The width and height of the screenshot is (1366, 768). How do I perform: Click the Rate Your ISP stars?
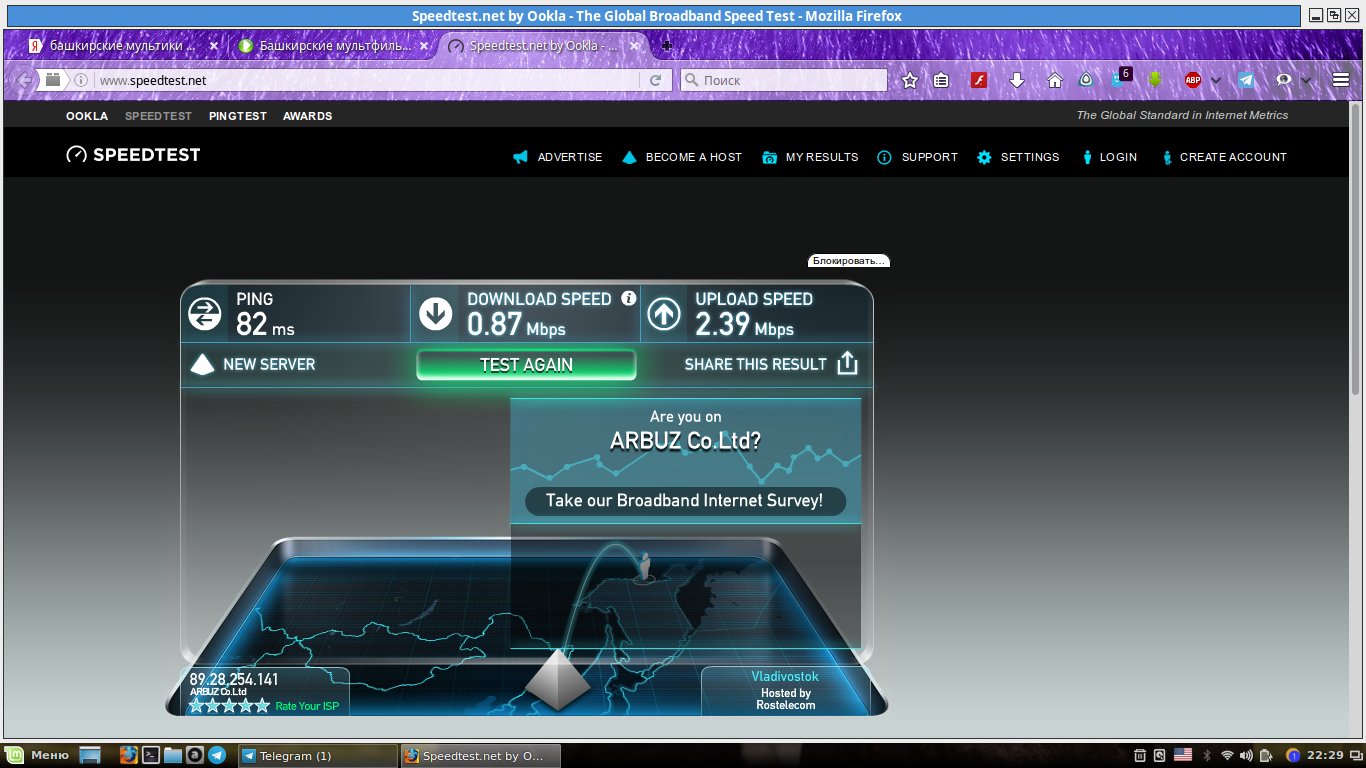(x=229, y=706)
